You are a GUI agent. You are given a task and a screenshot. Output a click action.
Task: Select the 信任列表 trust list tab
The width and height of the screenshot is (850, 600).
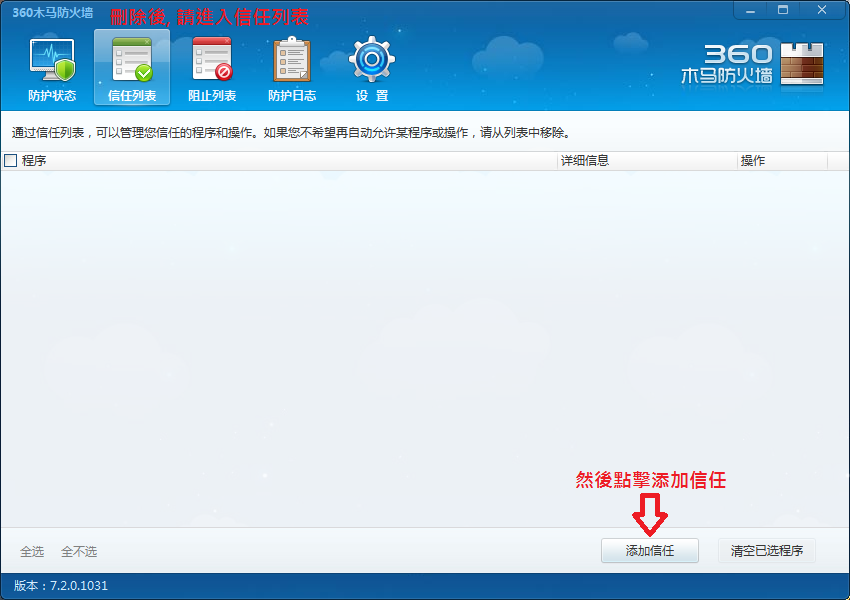coord(132,67)
